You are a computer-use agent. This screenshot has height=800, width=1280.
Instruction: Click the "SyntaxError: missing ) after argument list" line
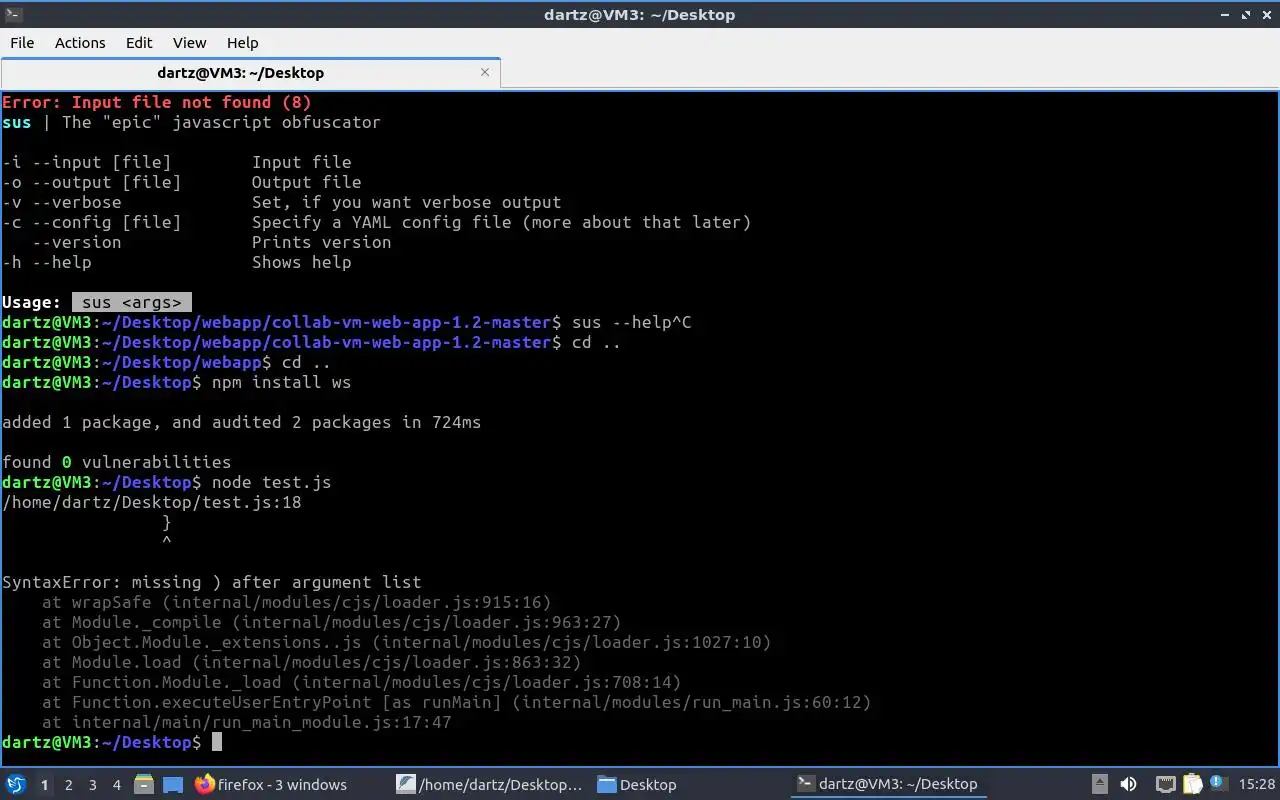pos(212,582)
